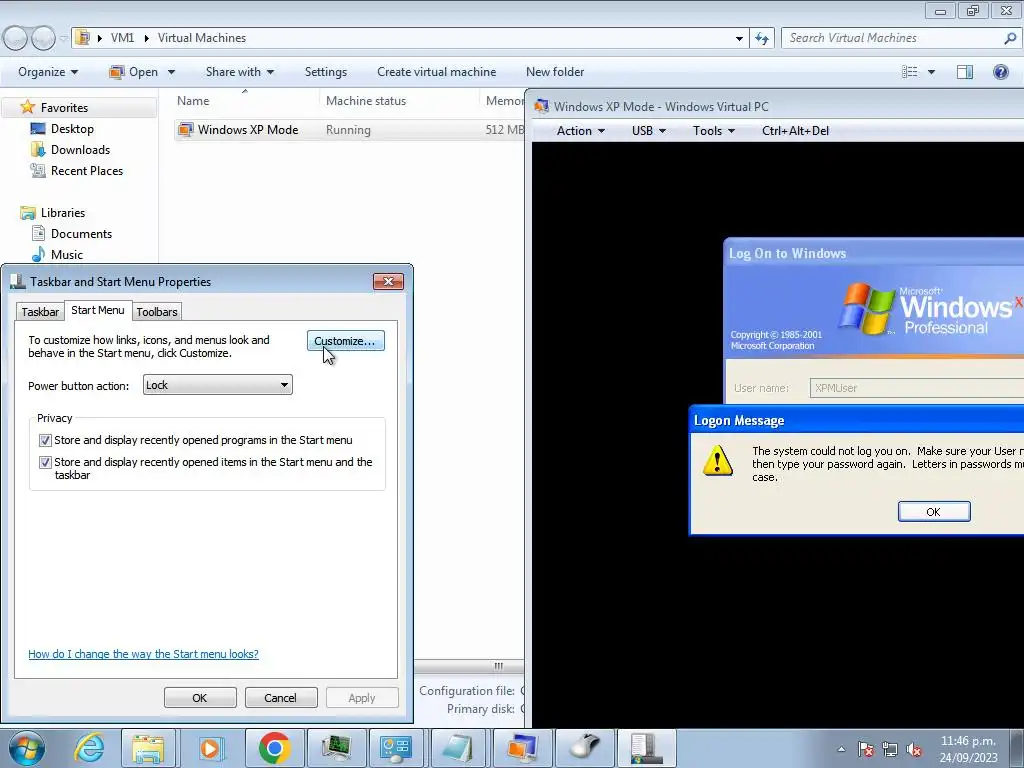
Task: Close the Taskbar and Start Menu Properties dialog
Action: point(389,281)
